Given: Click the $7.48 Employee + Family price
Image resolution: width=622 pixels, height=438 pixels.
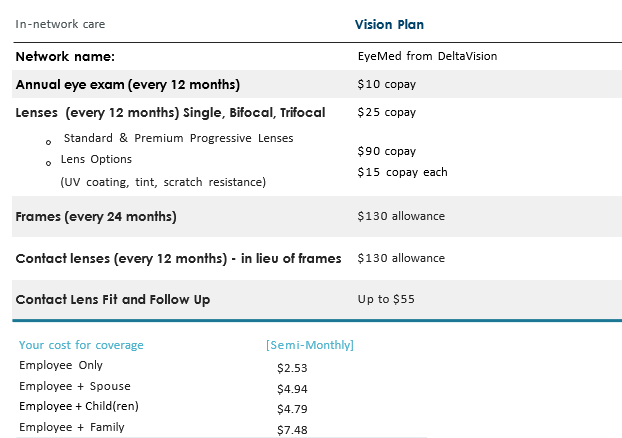Looking at the screenshot, I should (293, 430).
